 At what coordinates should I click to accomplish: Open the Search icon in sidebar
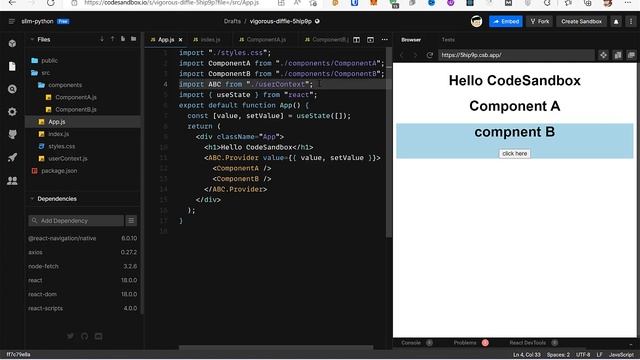12,89
